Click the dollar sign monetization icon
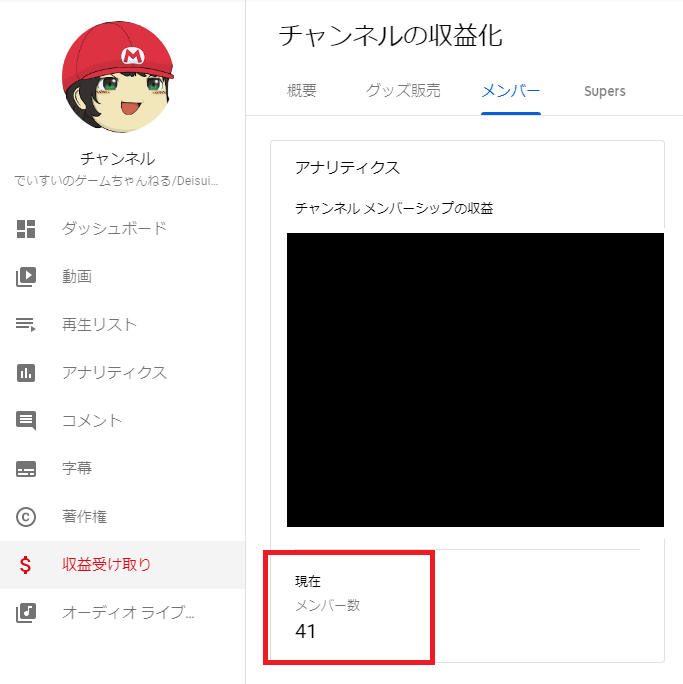This screenshot has height=684, width=683. click(x=25, y=565)
